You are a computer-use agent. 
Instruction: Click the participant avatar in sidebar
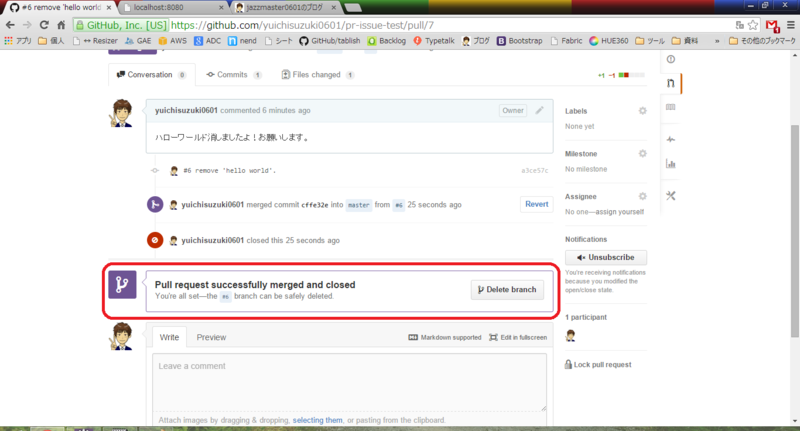pos(570,336)
